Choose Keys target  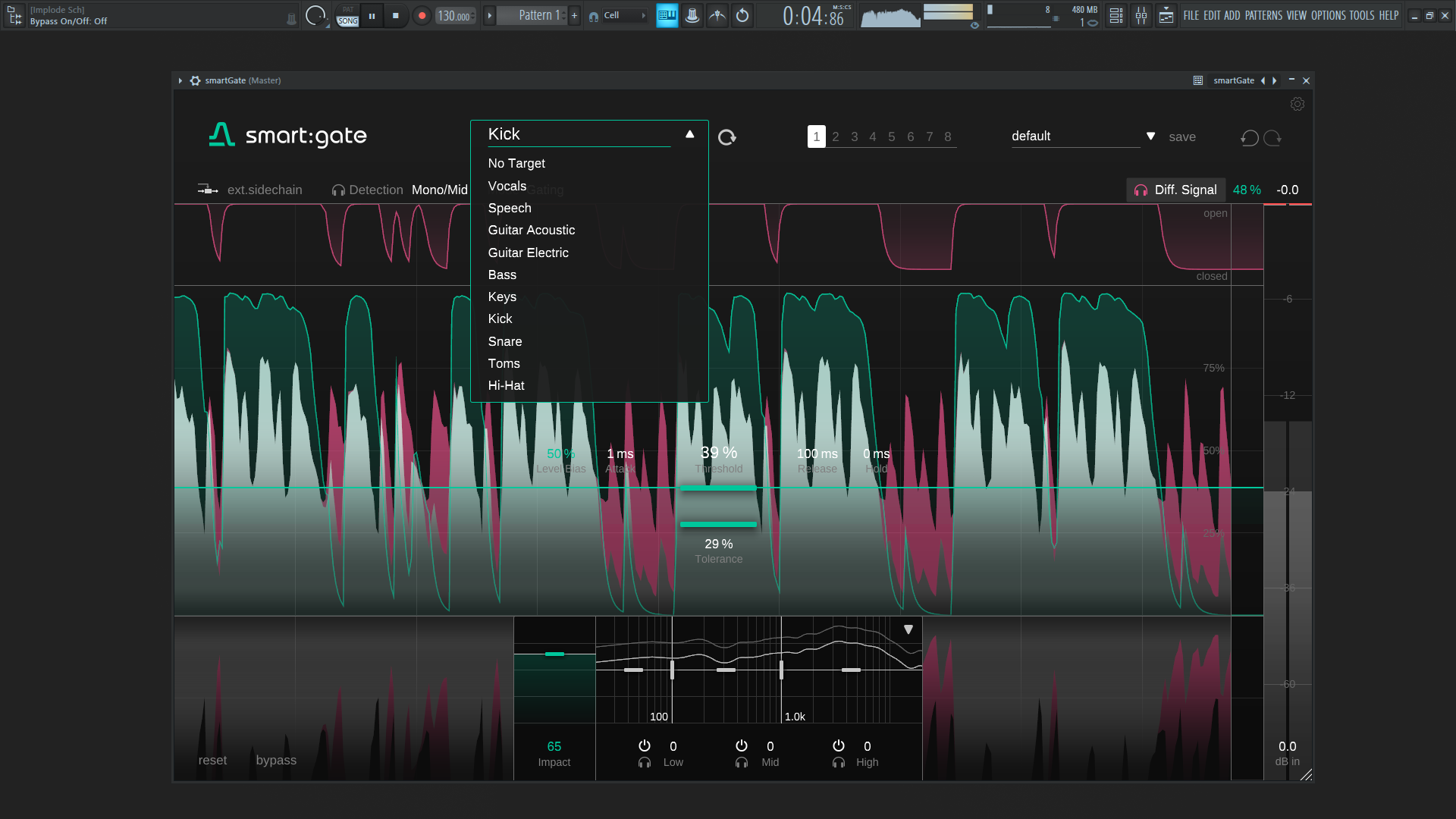[502, 297]
